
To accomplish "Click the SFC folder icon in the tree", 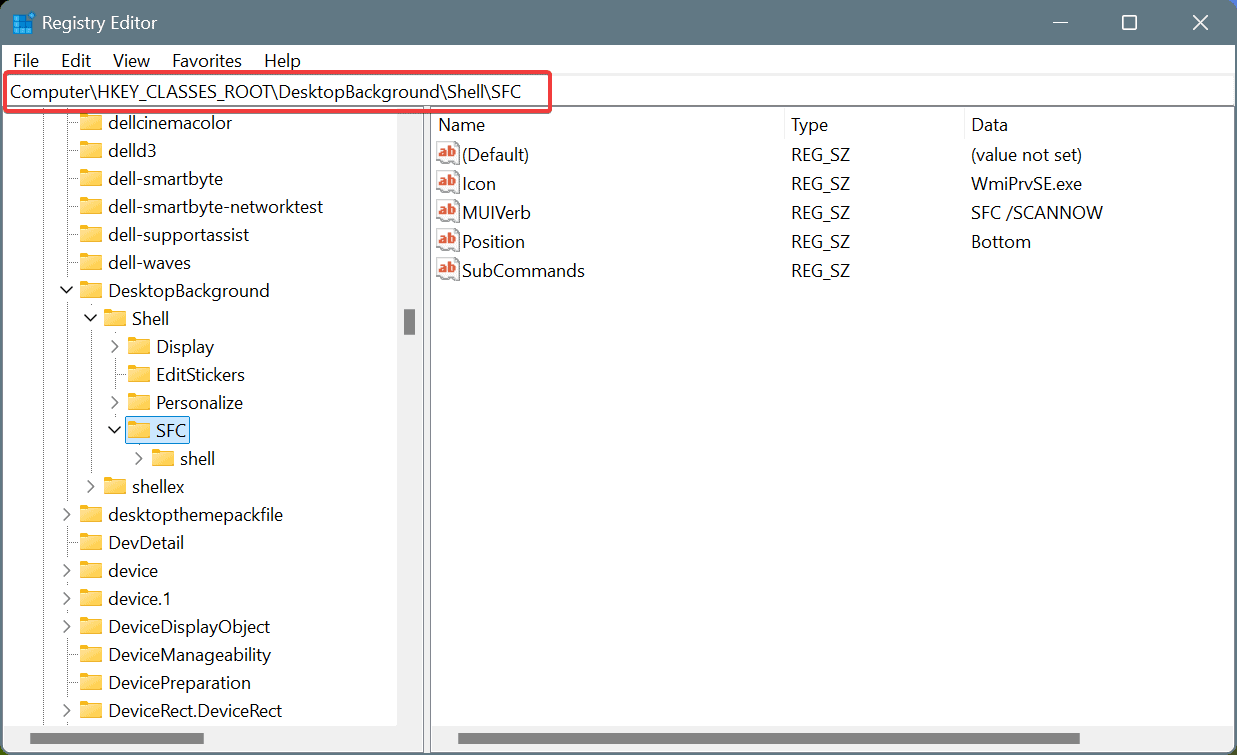I will click(139, 430).
